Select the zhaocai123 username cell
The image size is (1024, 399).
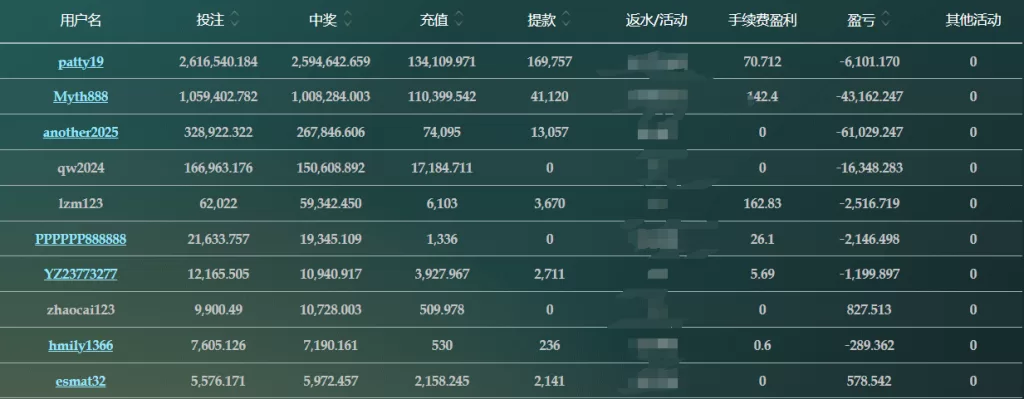[x=81, y=310]
